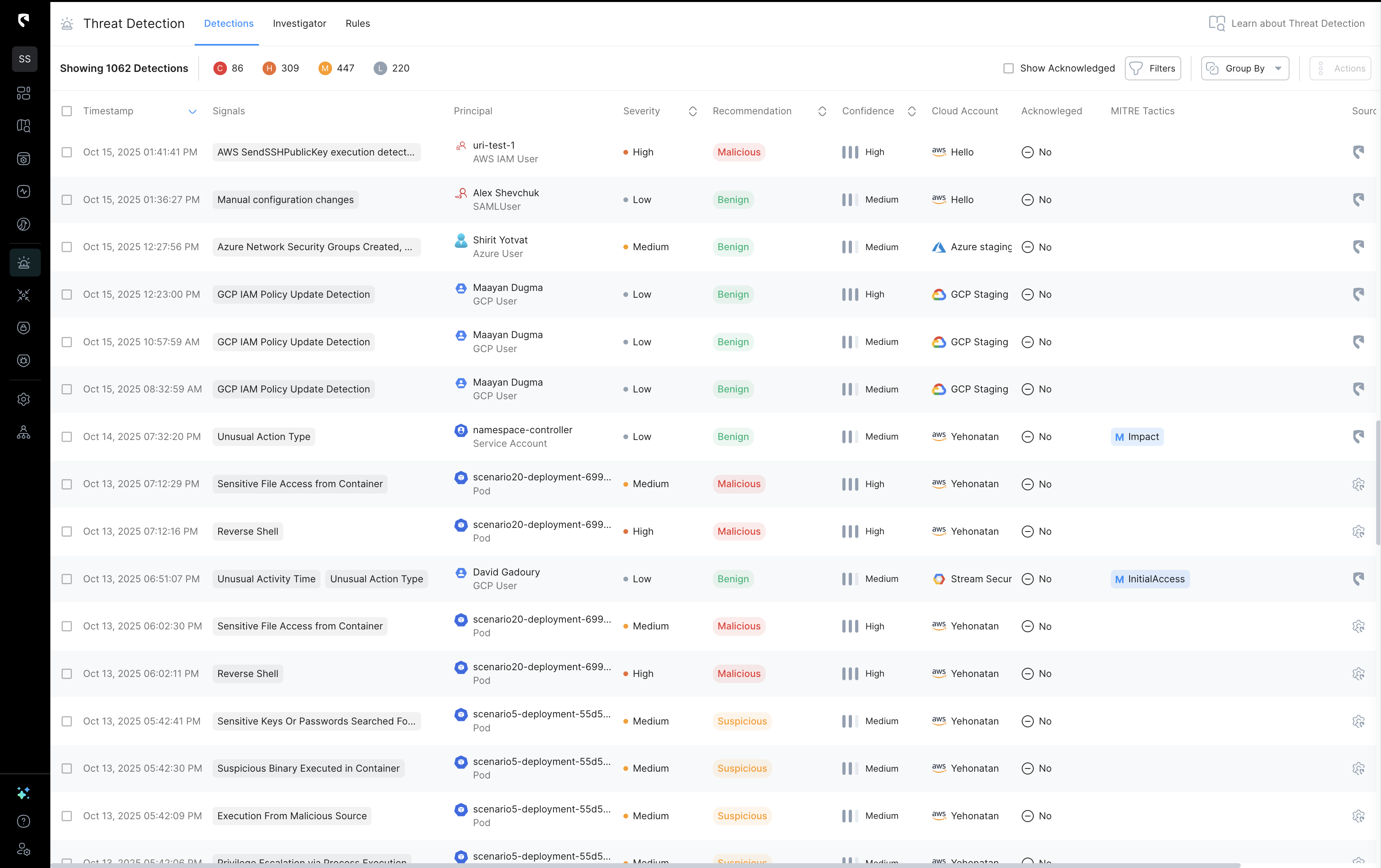1381x868 pixels.
Task: Switch to the Investigator tab
Action: click(x=299, y=24)
